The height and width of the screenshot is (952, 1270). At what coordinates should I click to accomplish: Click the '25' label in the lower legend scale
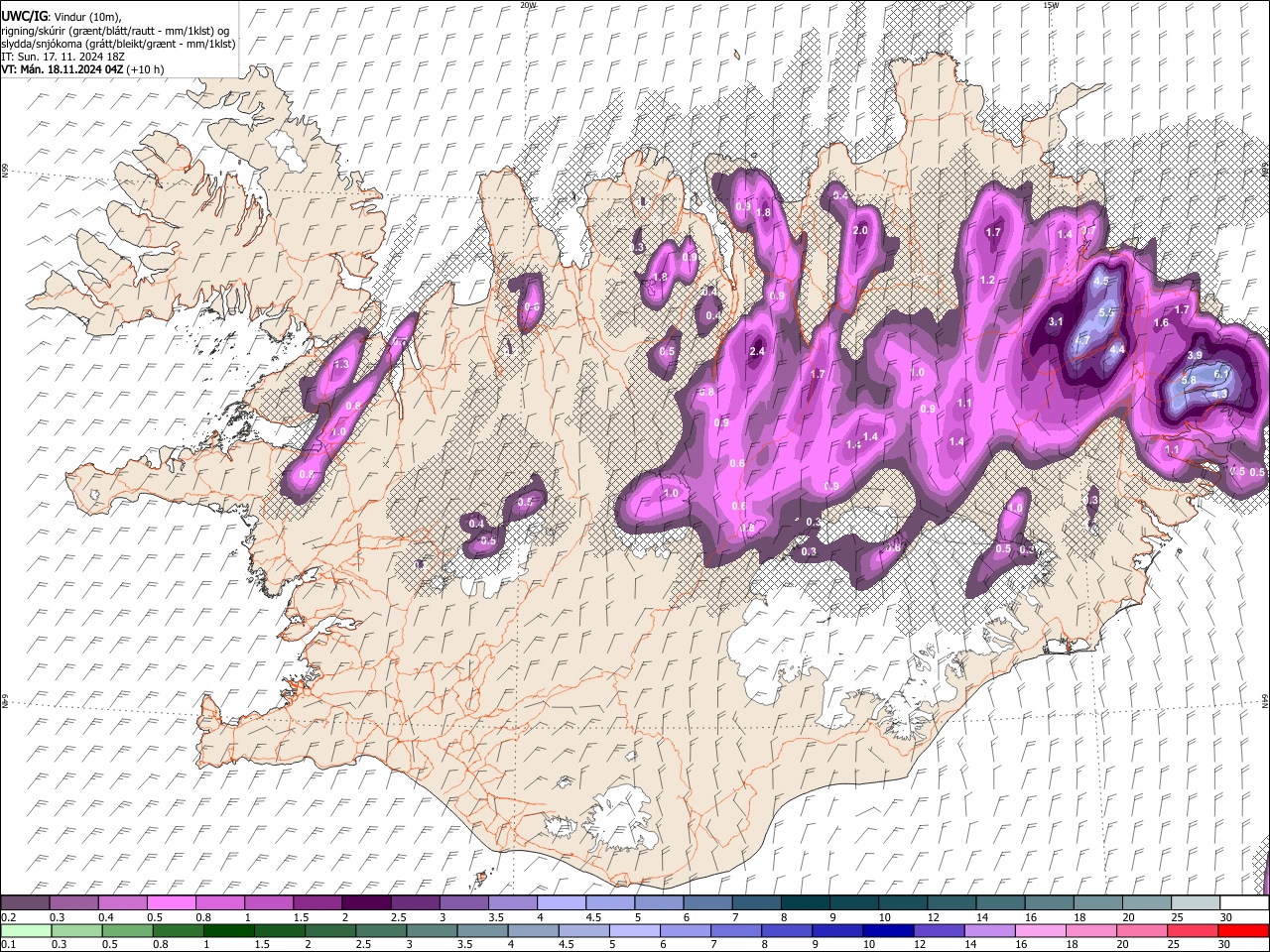(1175, 944)
